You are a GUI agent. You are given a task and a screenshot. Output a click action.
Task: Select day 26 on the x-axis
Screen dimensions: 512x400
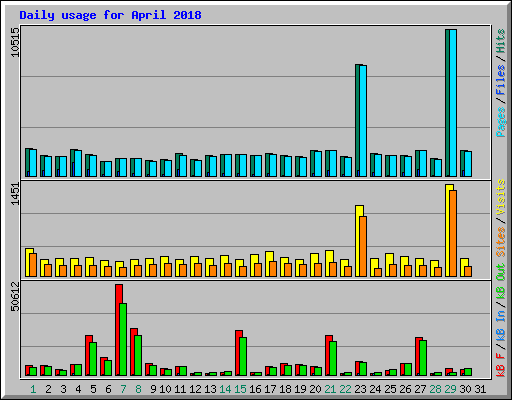click(x=405, y=389)
